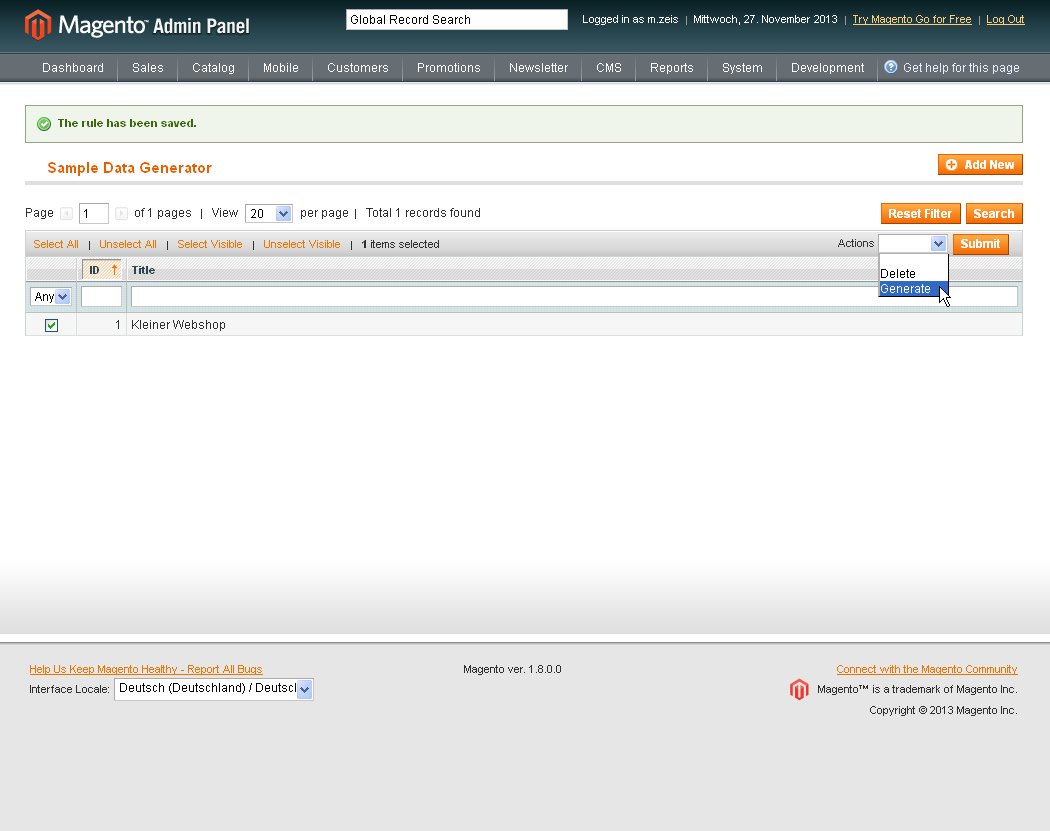This screenshot has width=1050, height=831.
Task: Click the Select Visible link
Action: pos(210,244)
